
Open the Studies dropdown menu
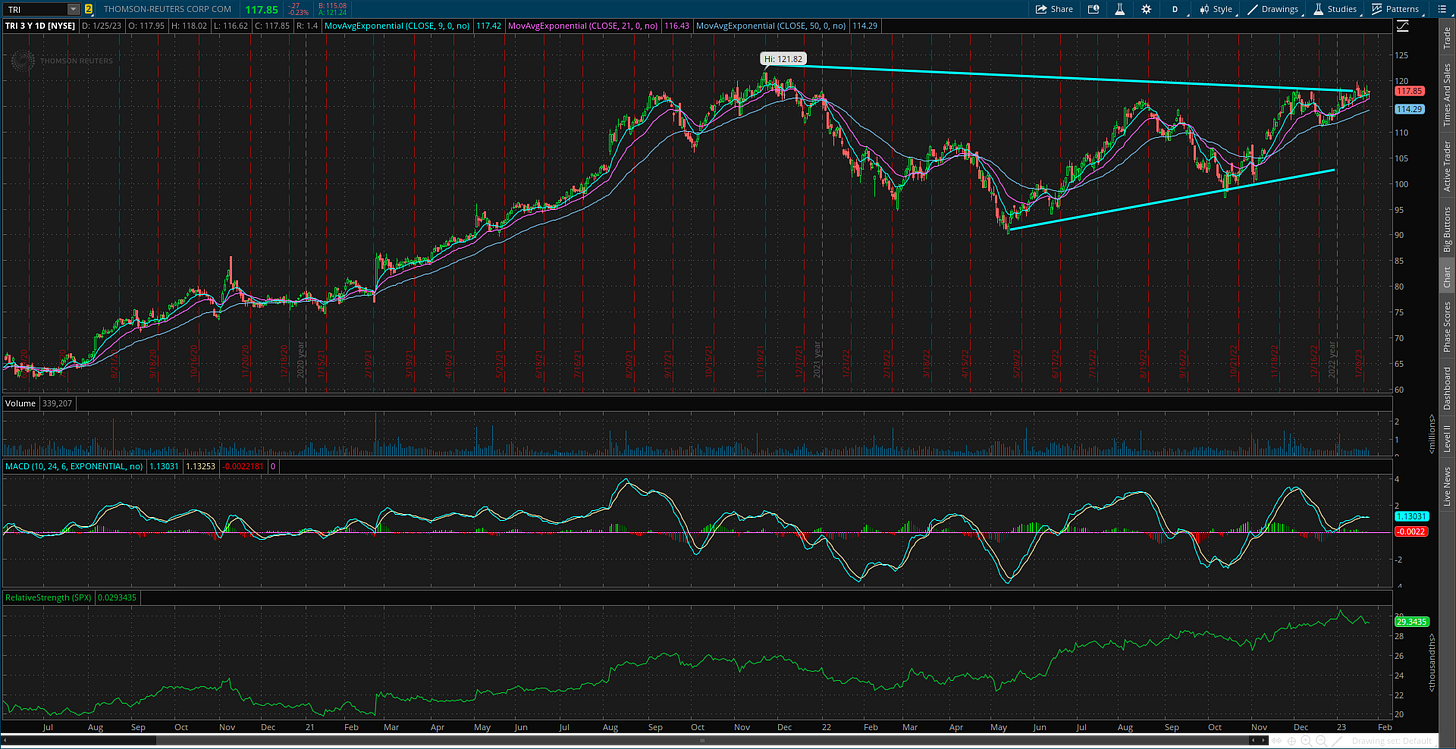1335,9
